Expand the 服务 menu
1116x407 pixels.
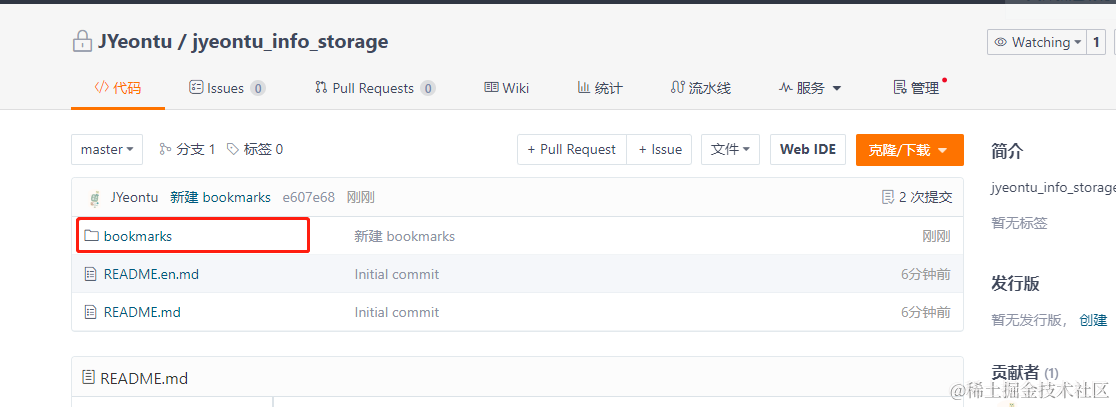810,88
